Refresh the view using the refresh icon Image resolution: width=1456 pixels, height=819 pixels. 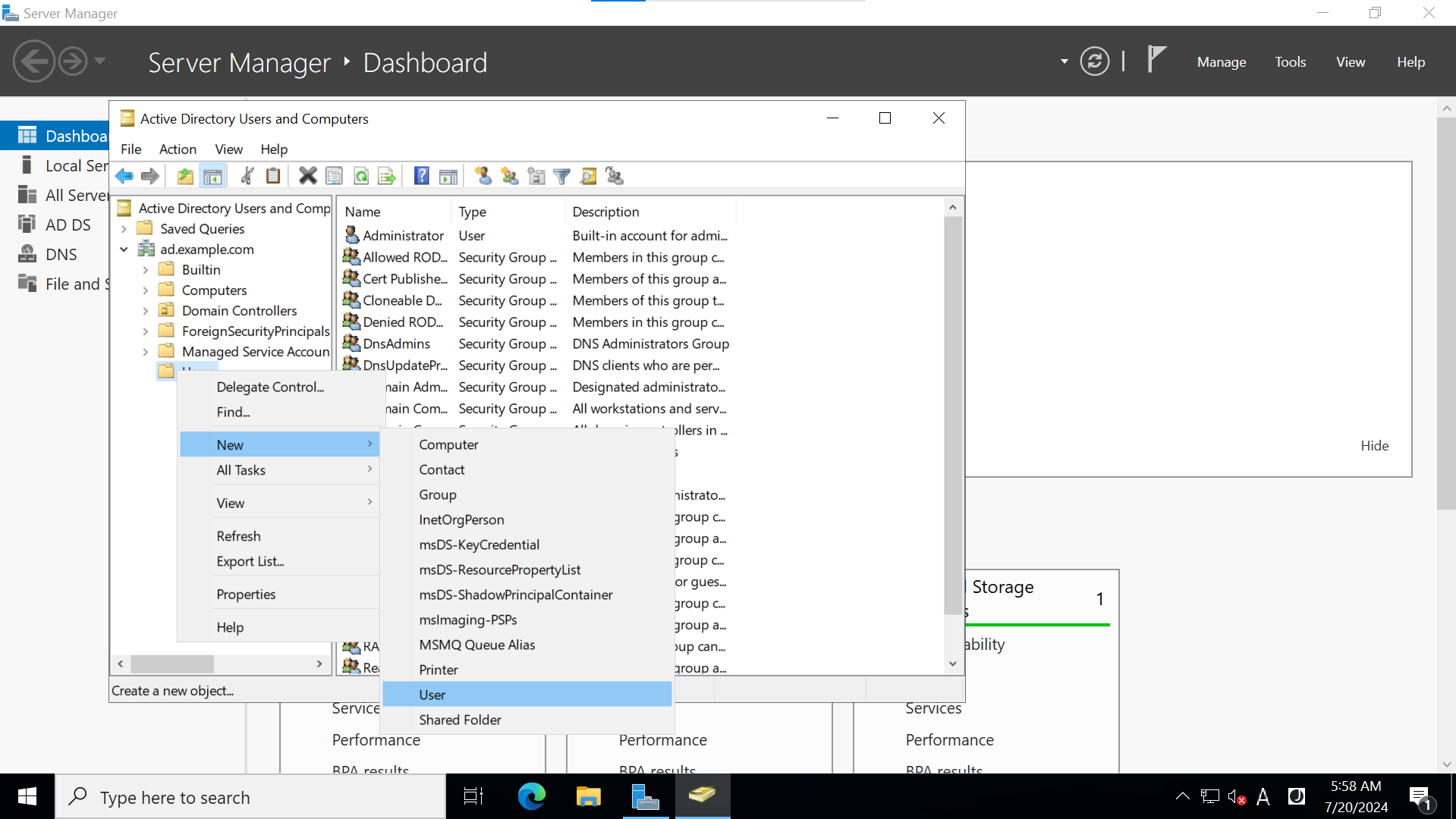click(361, 175)
